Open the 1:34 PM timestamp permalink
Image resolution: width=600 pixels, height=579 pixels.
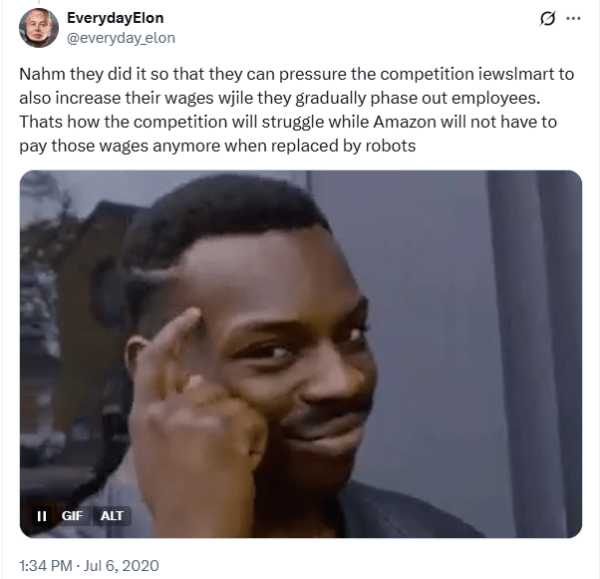46,566
